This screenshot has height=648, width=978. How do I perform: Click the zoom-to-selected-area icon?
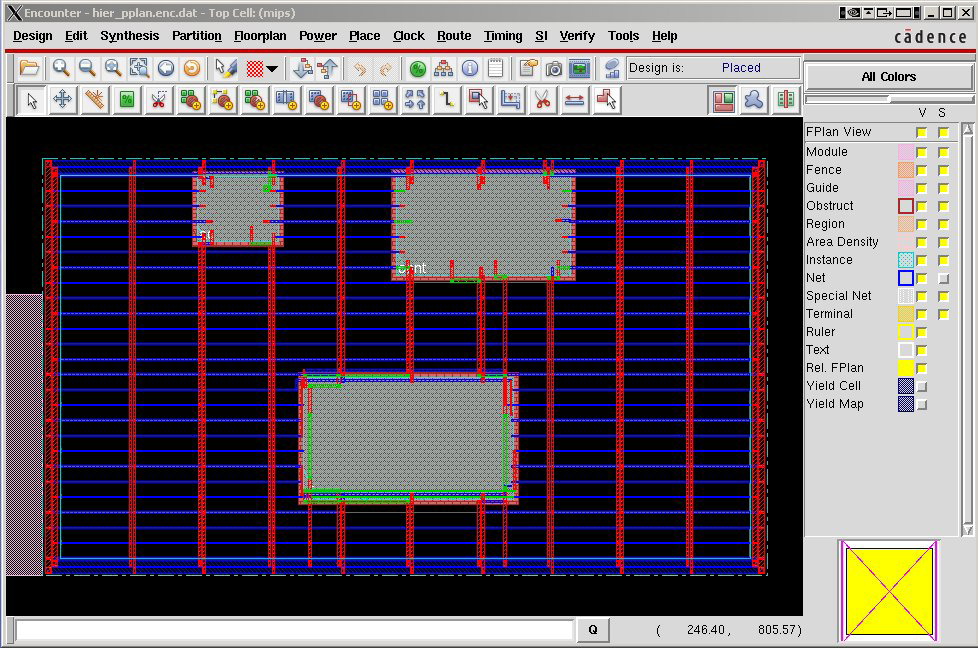[x=139, y=68]
